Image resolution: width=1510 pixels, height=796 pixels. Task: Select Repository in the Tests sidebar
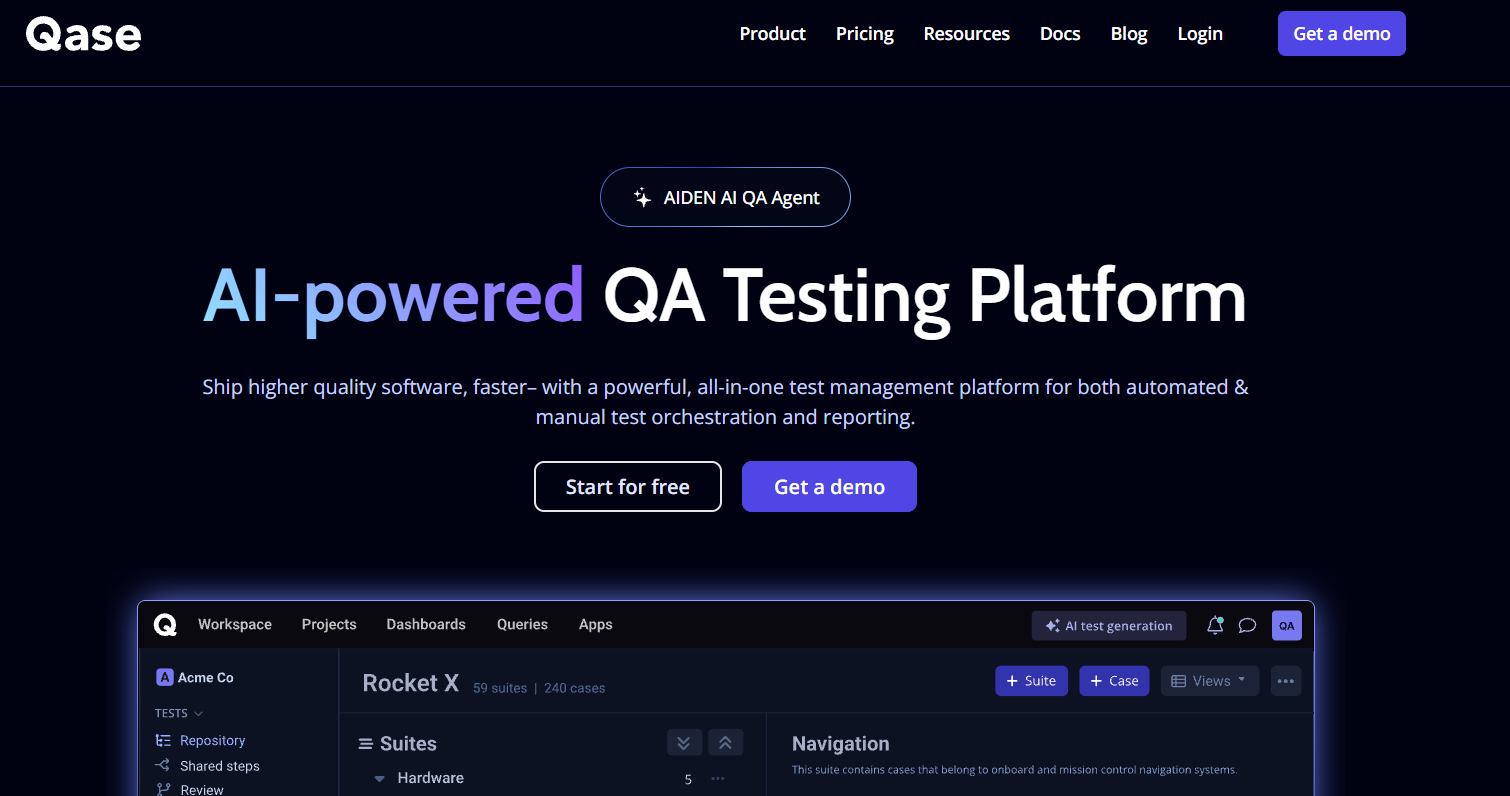click(x=211, y=740)
